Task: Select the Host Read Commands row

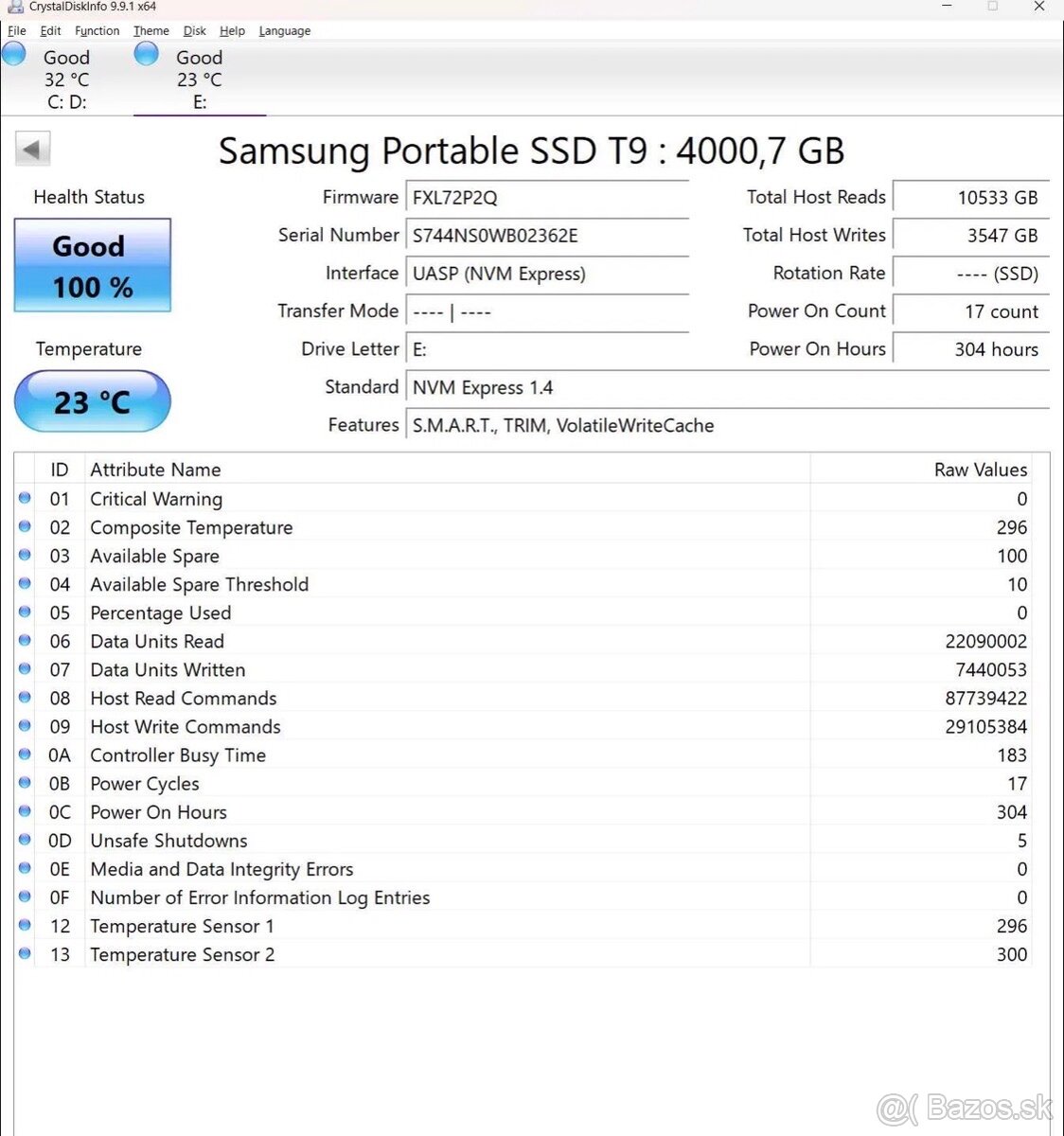Action: [x=523, y=698]
